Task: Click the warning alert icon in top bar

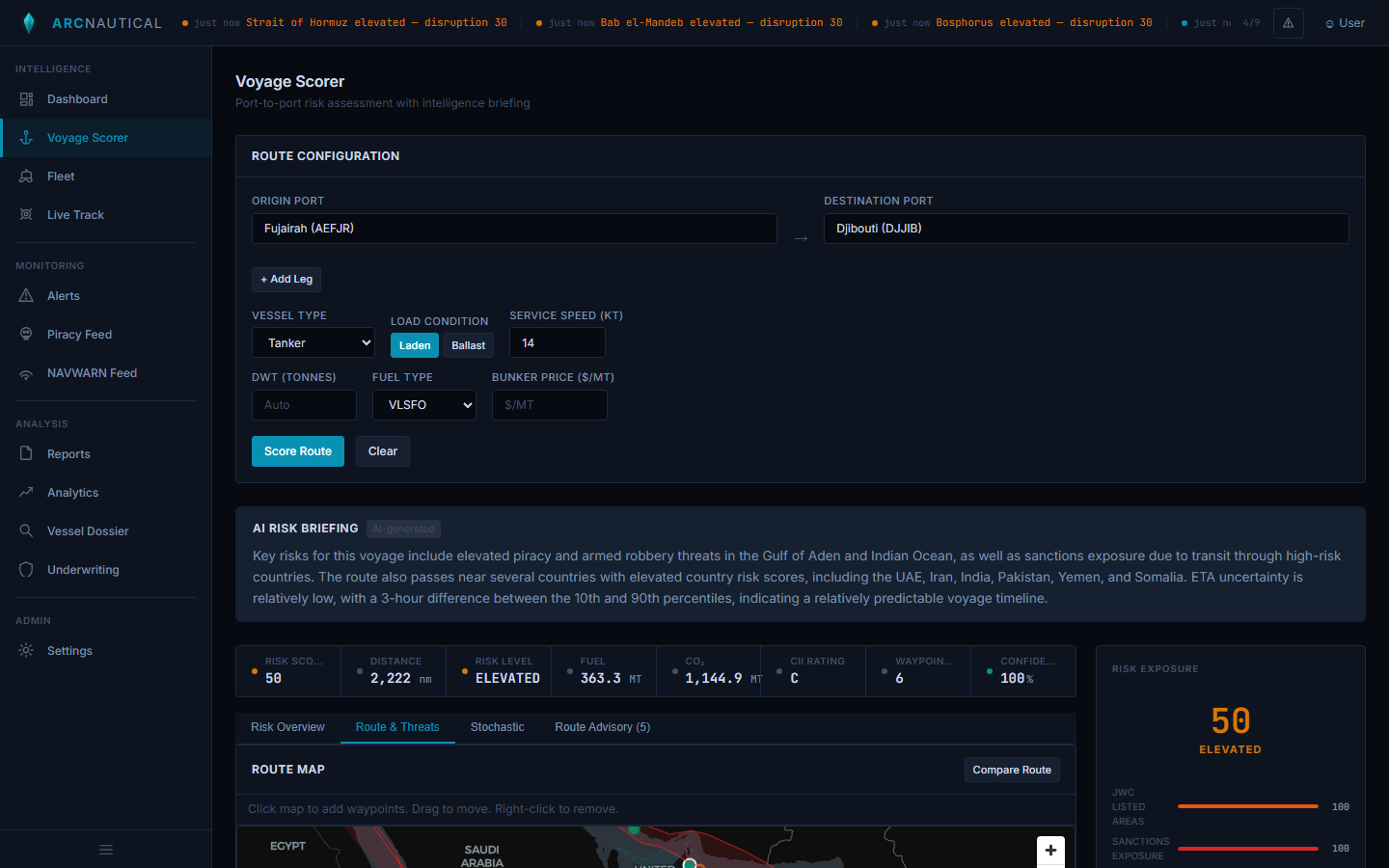Action: [1288, 23]
